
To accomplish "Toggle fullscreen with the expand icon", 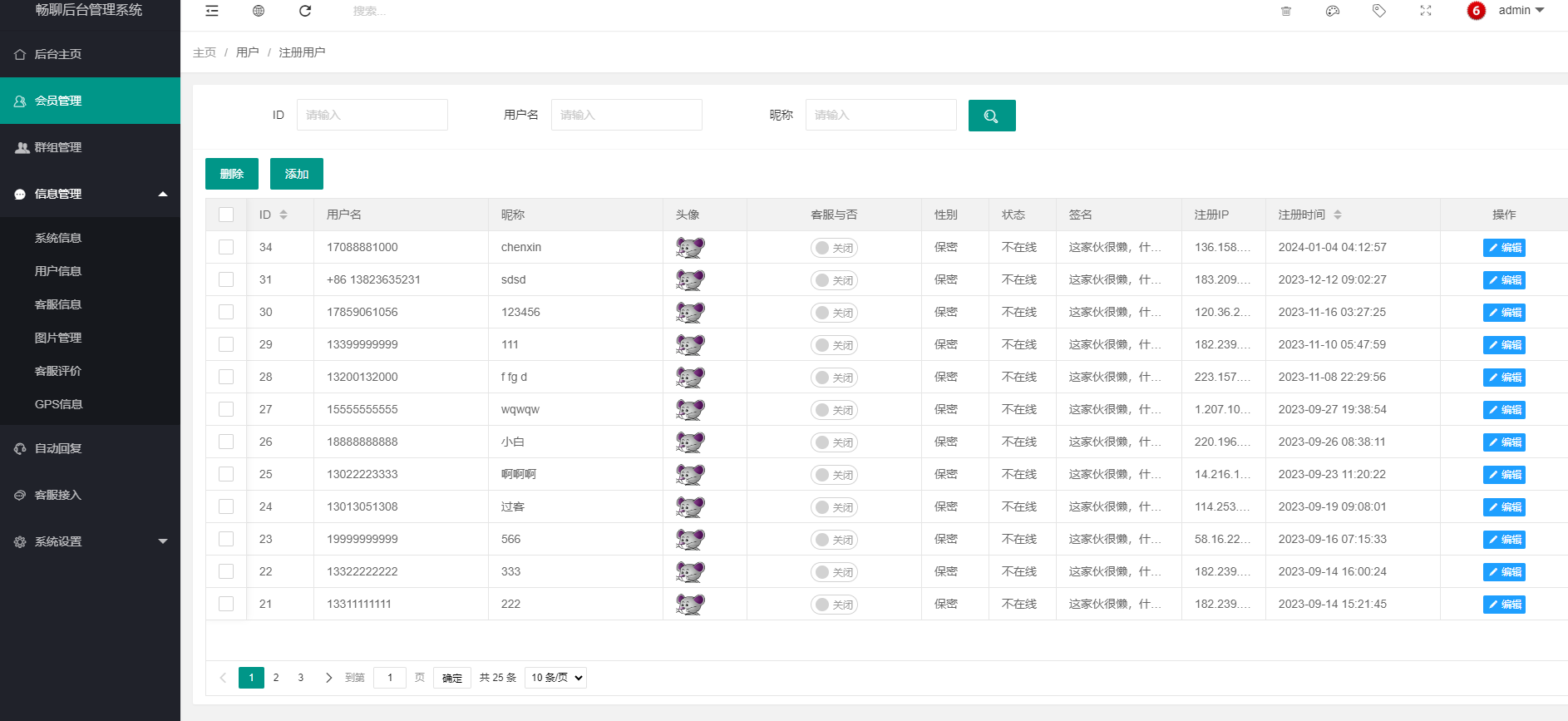I will click(1426, 11).
